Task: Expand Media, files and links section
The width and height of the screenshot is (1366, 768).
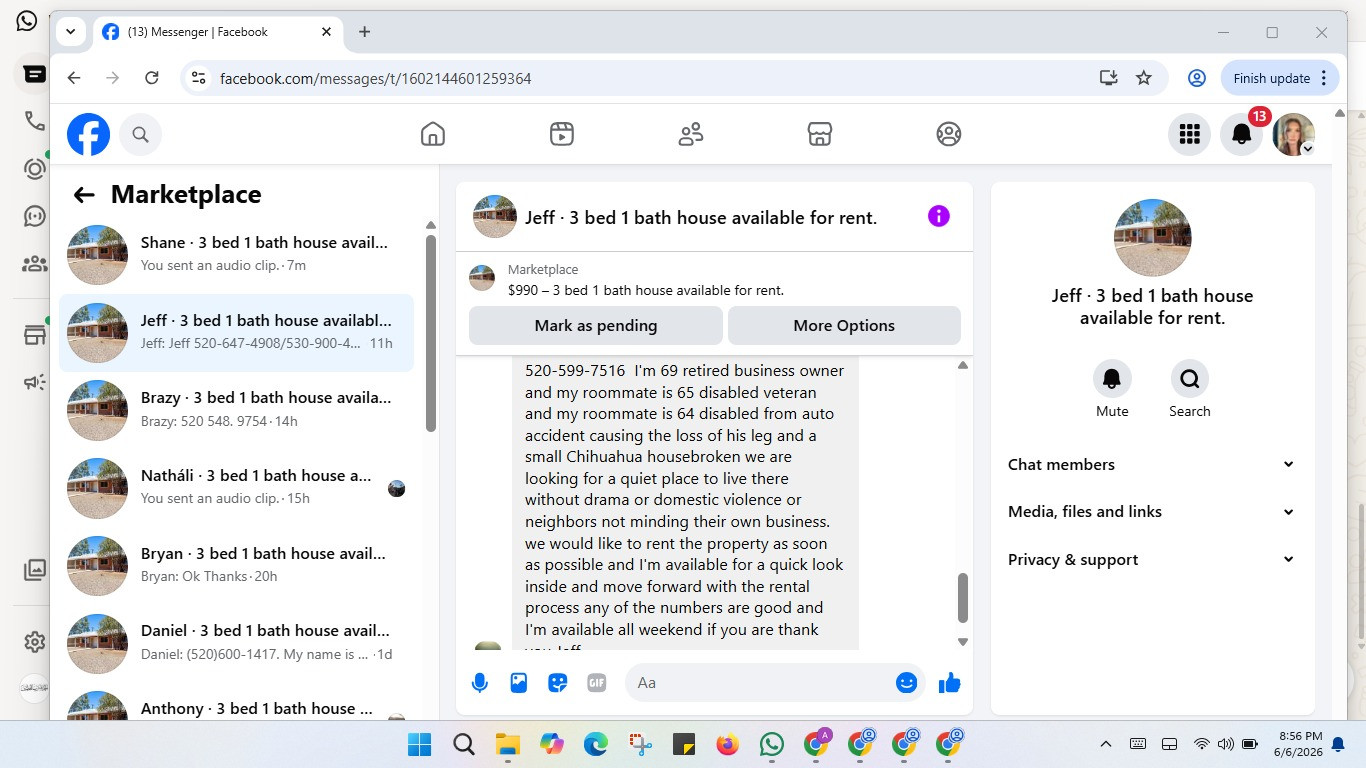Action: [x=1152, y=512]
